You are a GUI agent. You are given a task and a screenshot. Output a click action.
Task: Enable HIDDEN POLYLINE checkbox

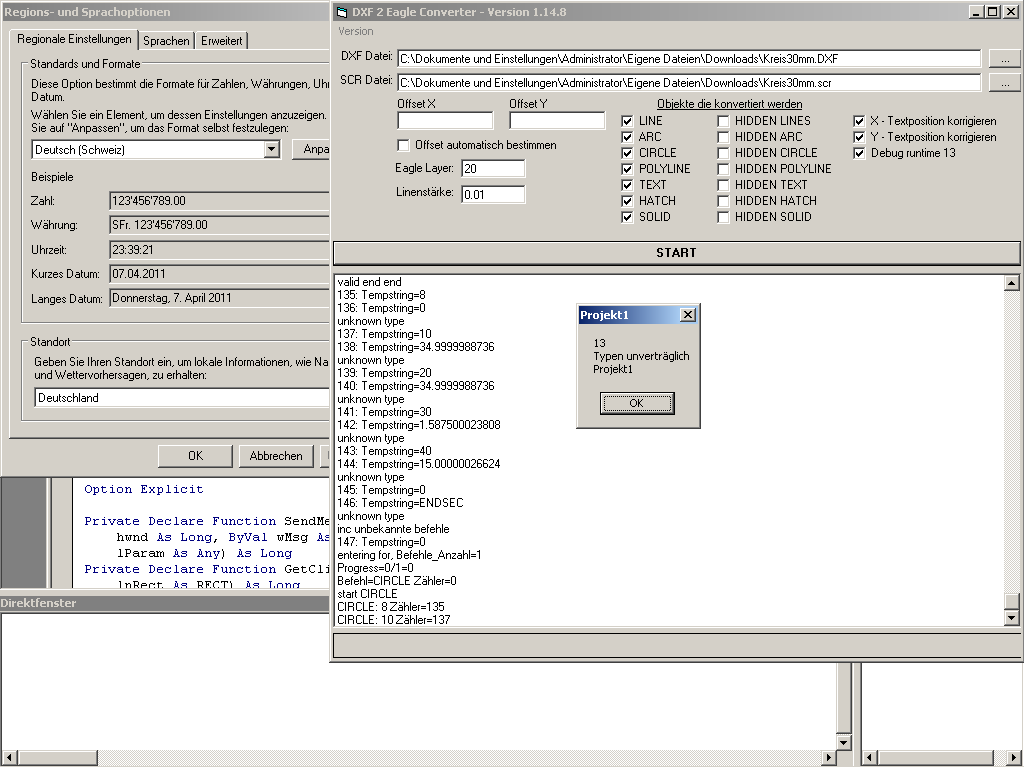pos(723,169)
